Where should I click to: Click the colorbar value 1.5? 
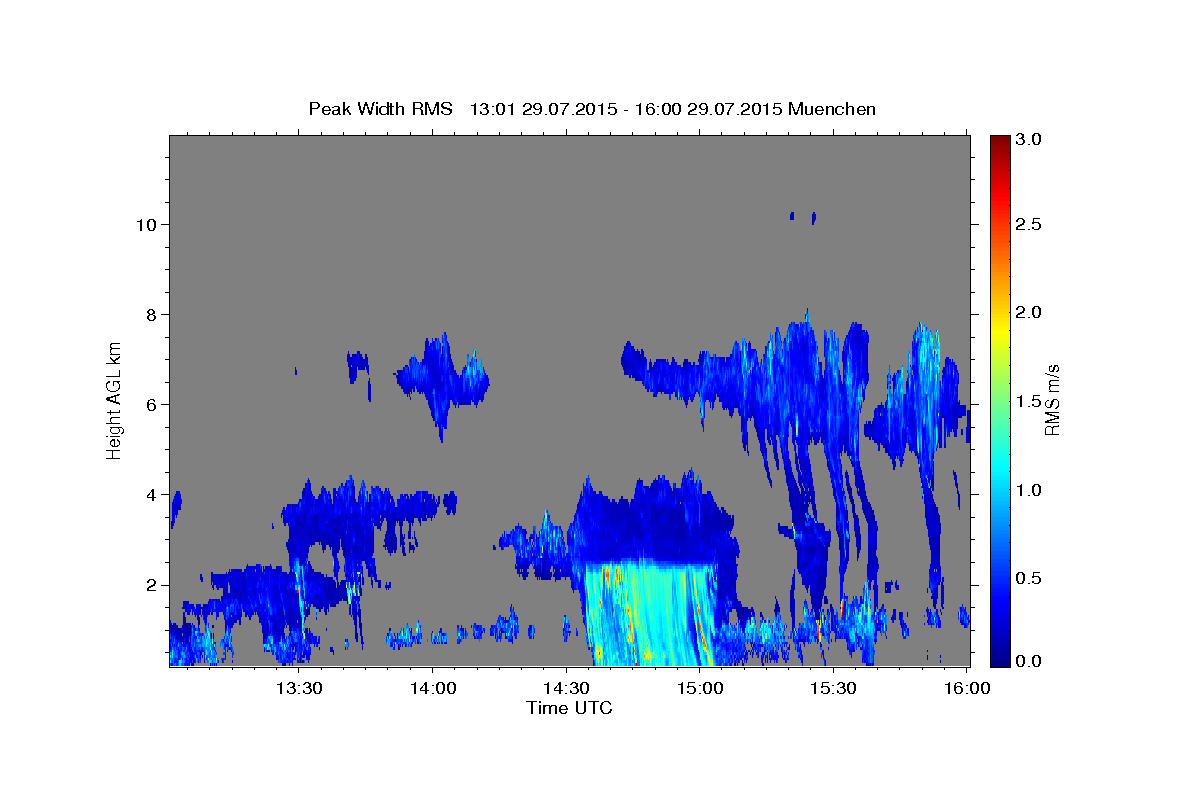[1031, 401]
